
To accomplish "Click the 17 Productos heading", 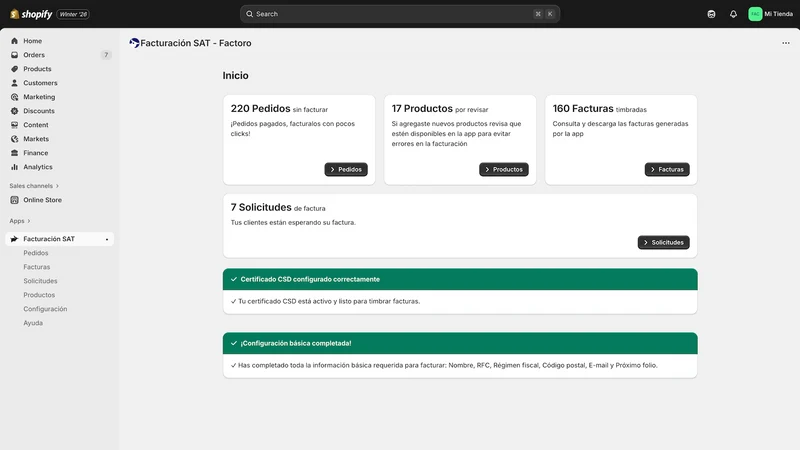I will click(x=422, y=109).
